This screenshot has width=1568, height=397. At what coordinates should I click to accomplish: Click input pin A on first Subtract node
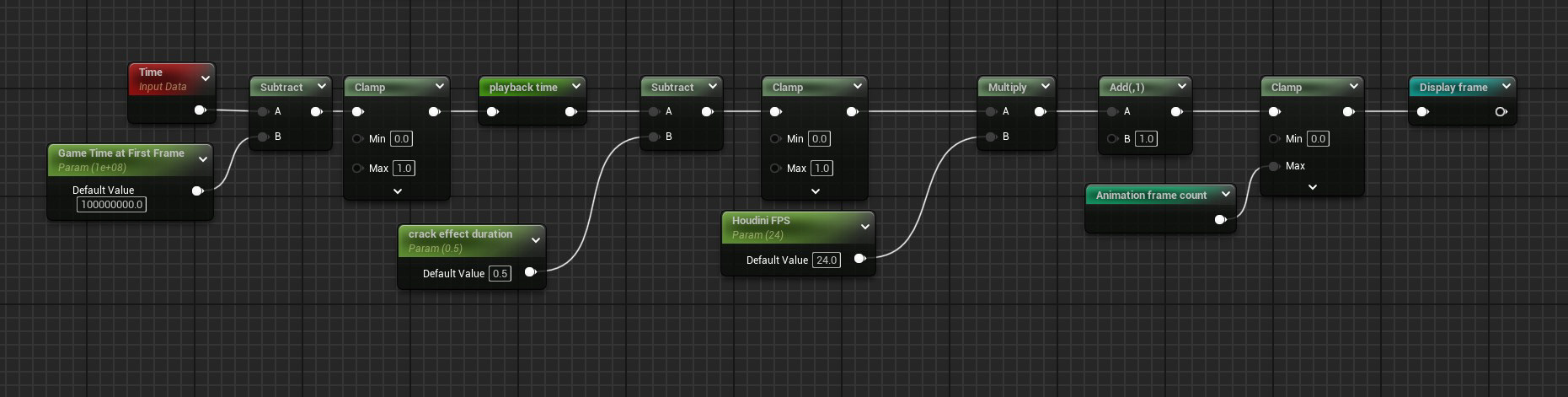click(x=263, y=111)
